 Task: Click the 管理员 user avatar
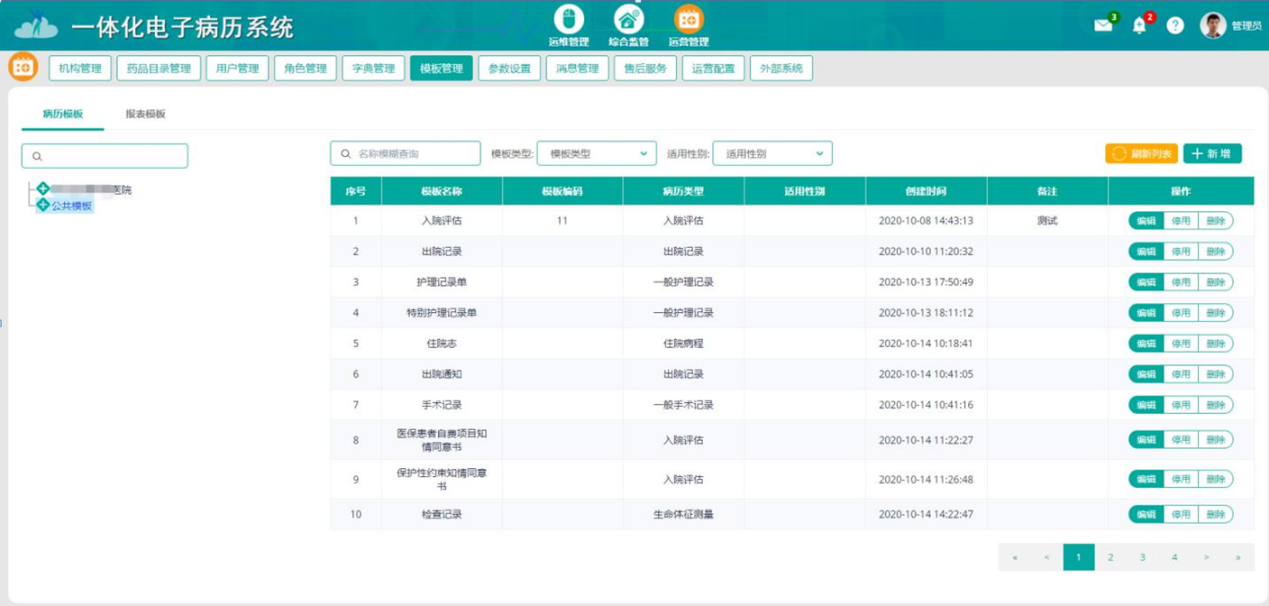click(x=1213, y=25)
